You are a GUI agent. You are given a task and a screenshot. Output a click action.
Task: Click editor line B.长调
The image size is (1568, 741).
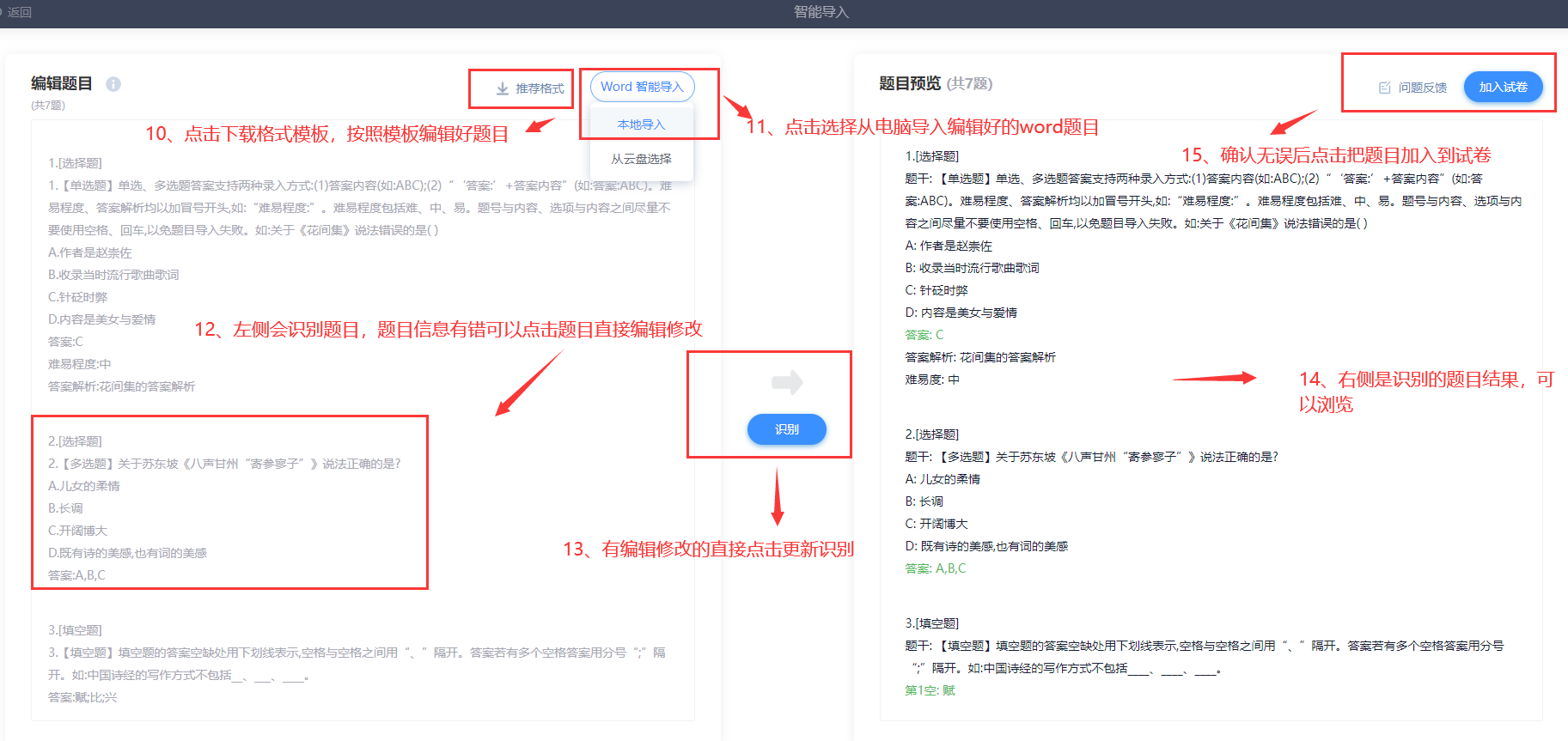click(x=65, y=508)
